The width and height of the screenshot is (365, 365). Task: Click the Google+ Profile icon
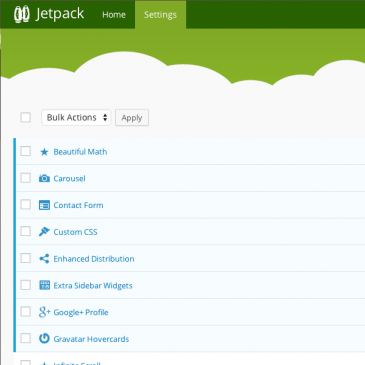44,312
